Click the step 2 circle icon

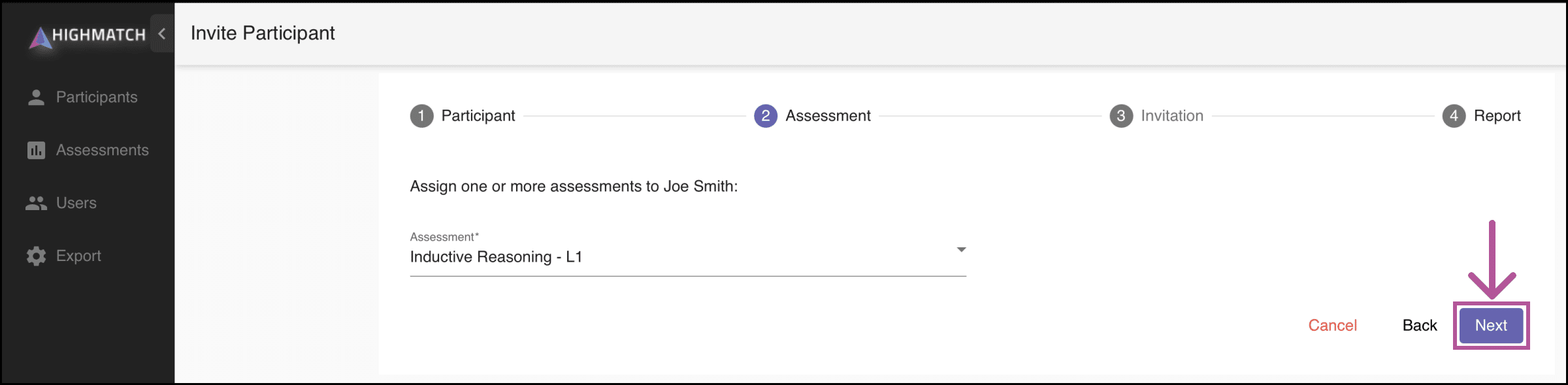point(765,116)
